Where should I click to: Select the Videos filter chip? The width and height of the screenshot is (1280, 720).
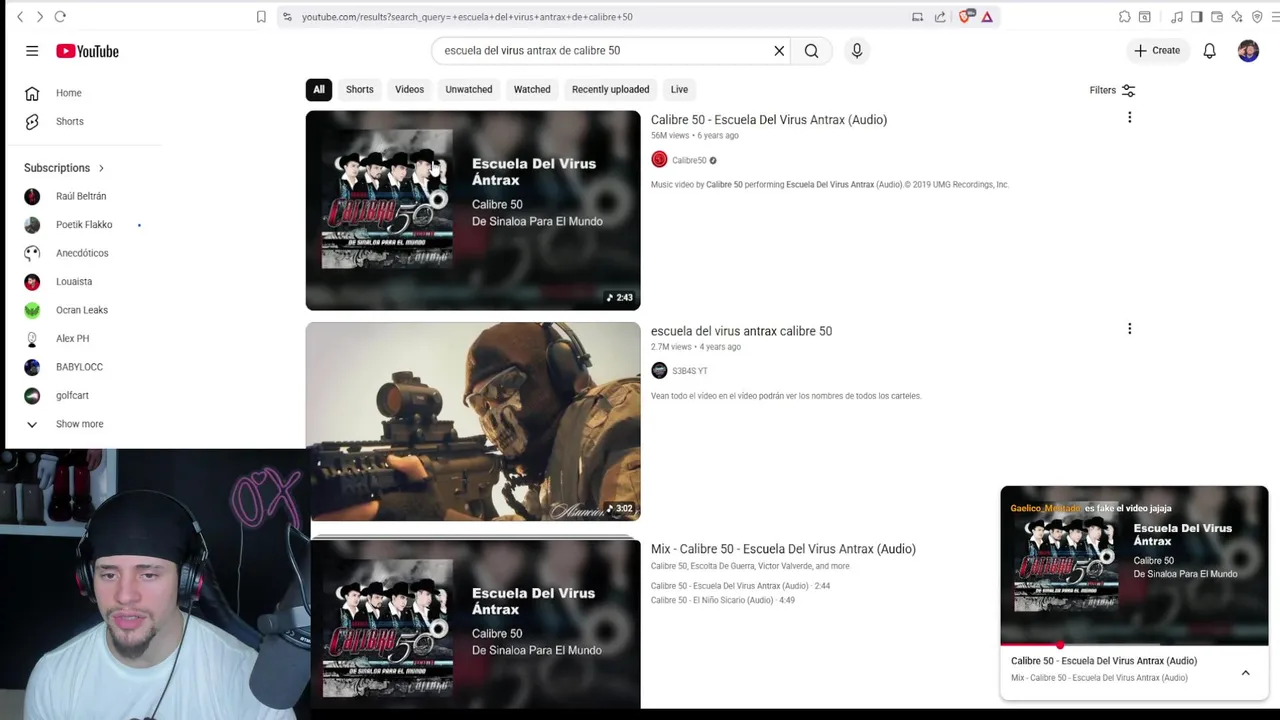(409, 90)
